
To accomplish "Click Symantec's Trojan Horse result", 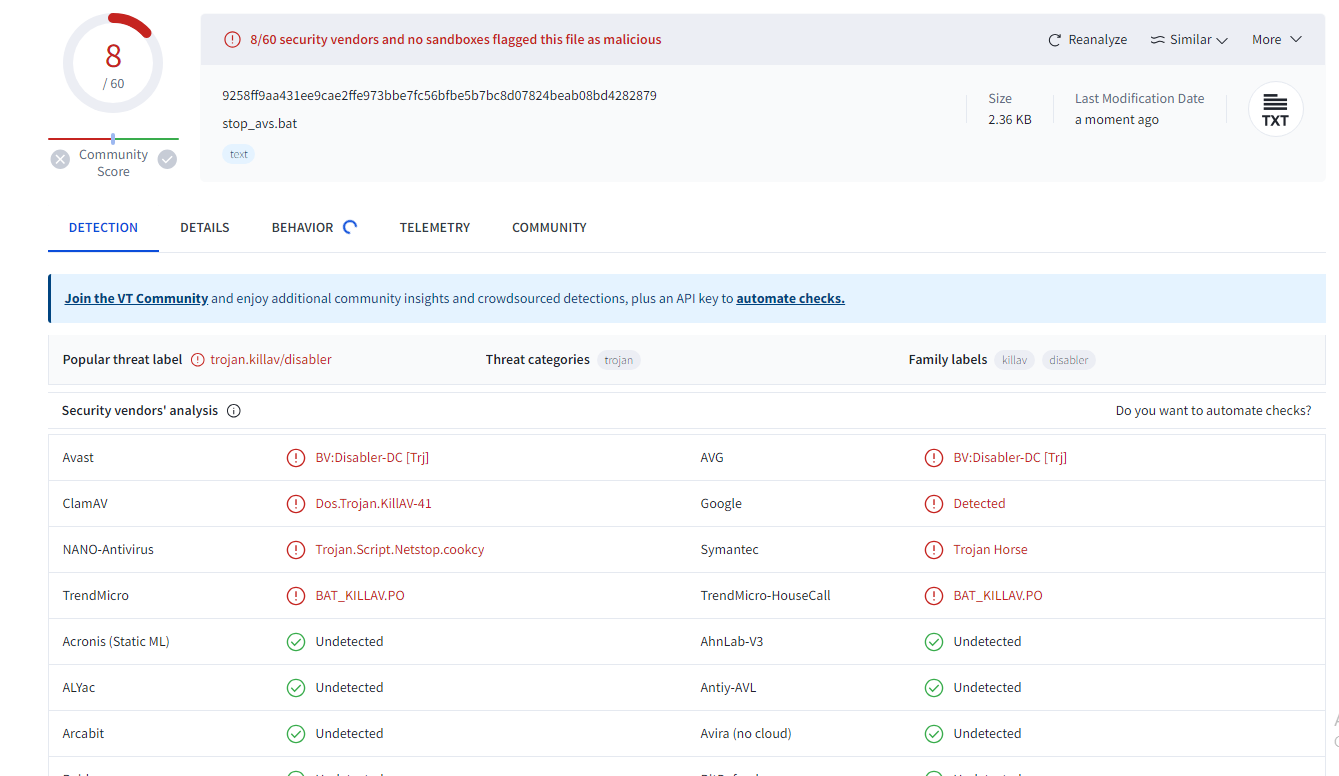I will coord(990,550).
